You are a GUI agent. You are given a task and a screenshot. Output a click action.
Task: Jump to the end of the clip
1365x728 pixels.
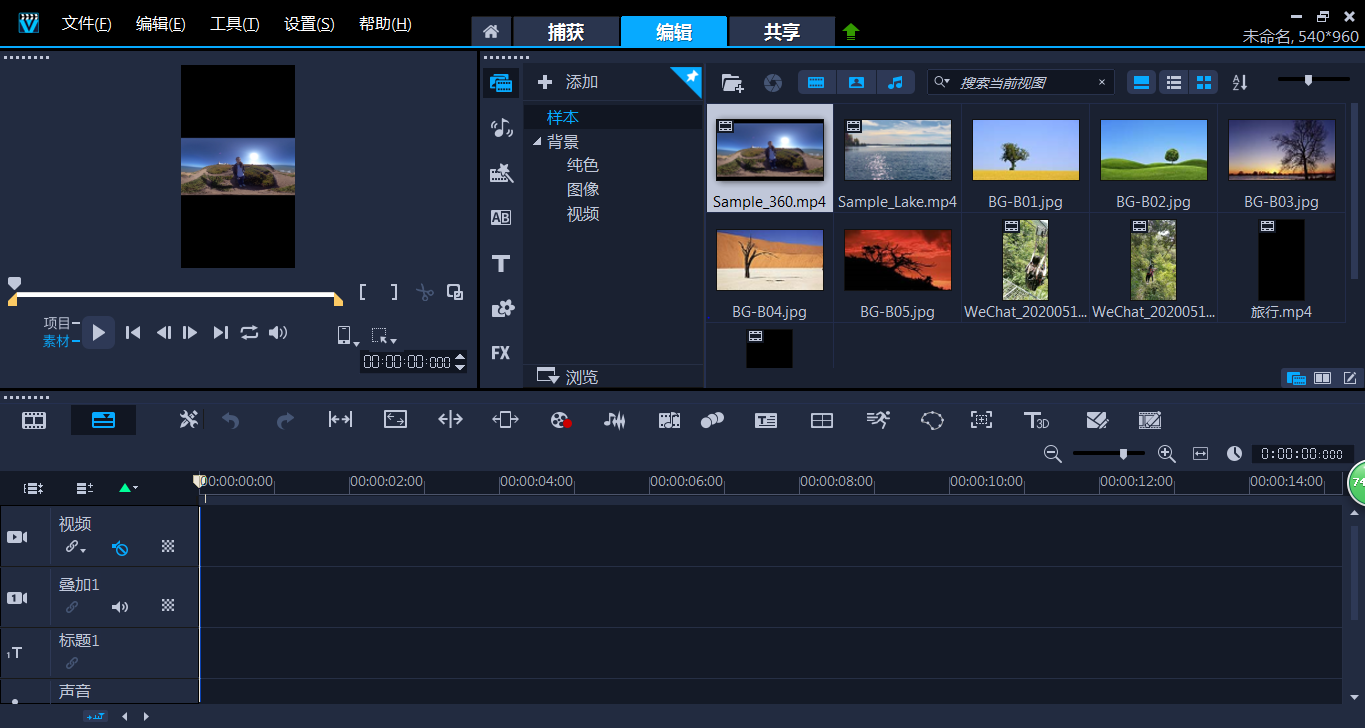point(221,332)
